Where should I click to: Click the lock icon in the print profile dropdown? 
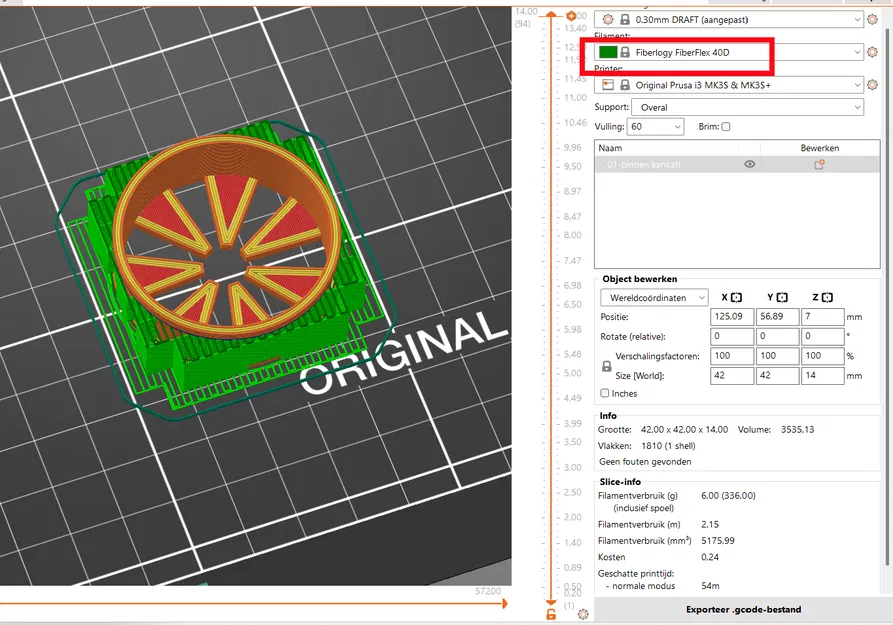pos(625,19)
